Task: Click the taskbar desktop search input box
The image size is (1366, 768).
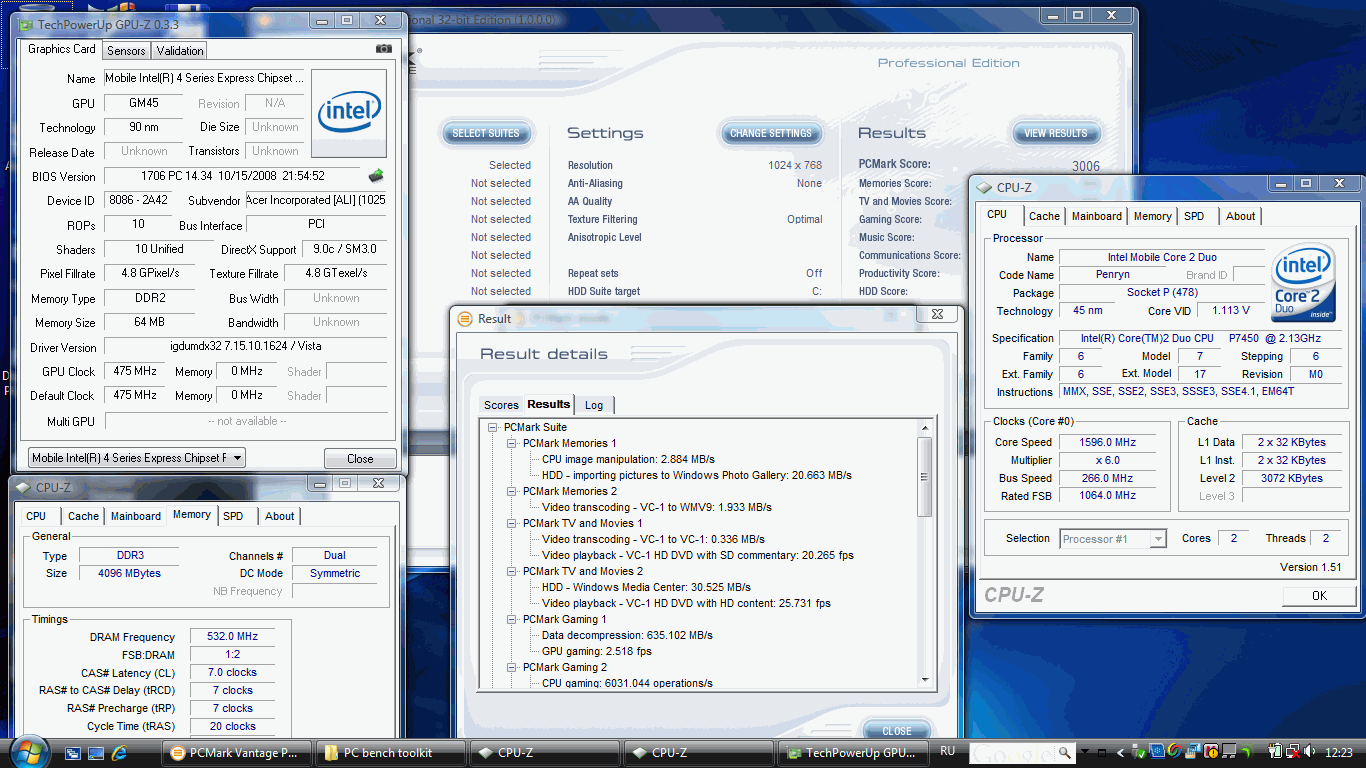Action: (x=1014, y=753)
